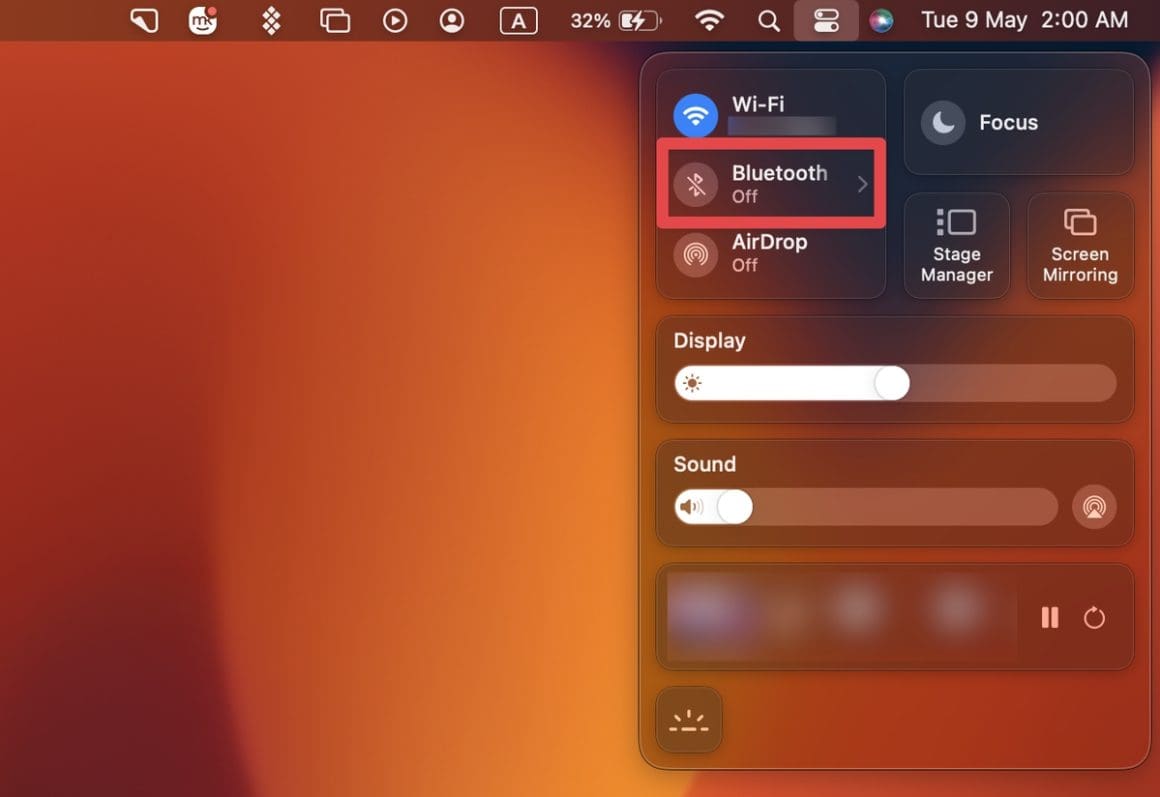The height and width of the screenshot is (797, 1160).
Task: Open Control Center from the menu bar
Action: (x=826, y=20)
